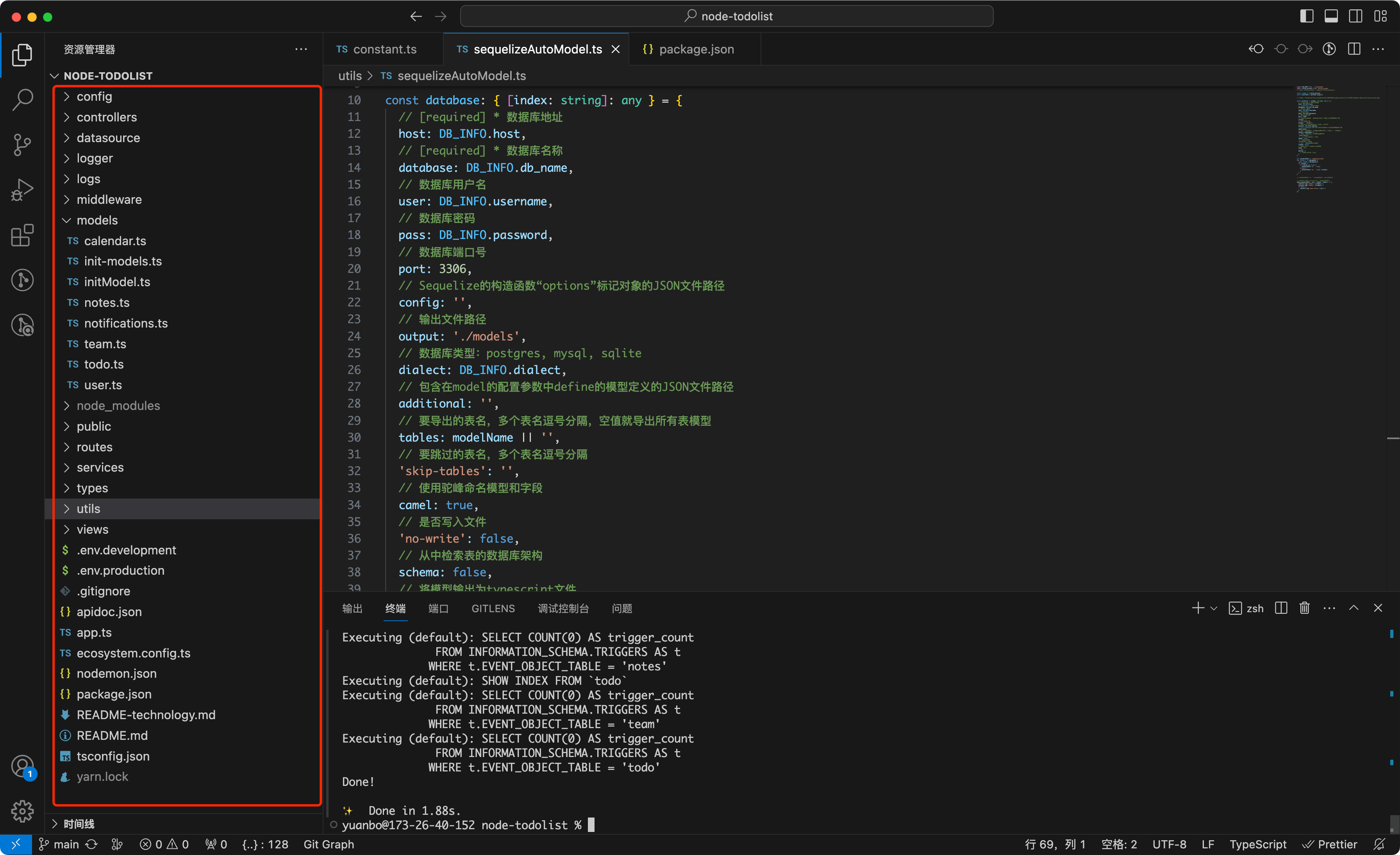Image resolution: width=1400 pixels, height=855 pixels.
Task: Open the Accounts icon in activity bar
Action: point(22,766)
